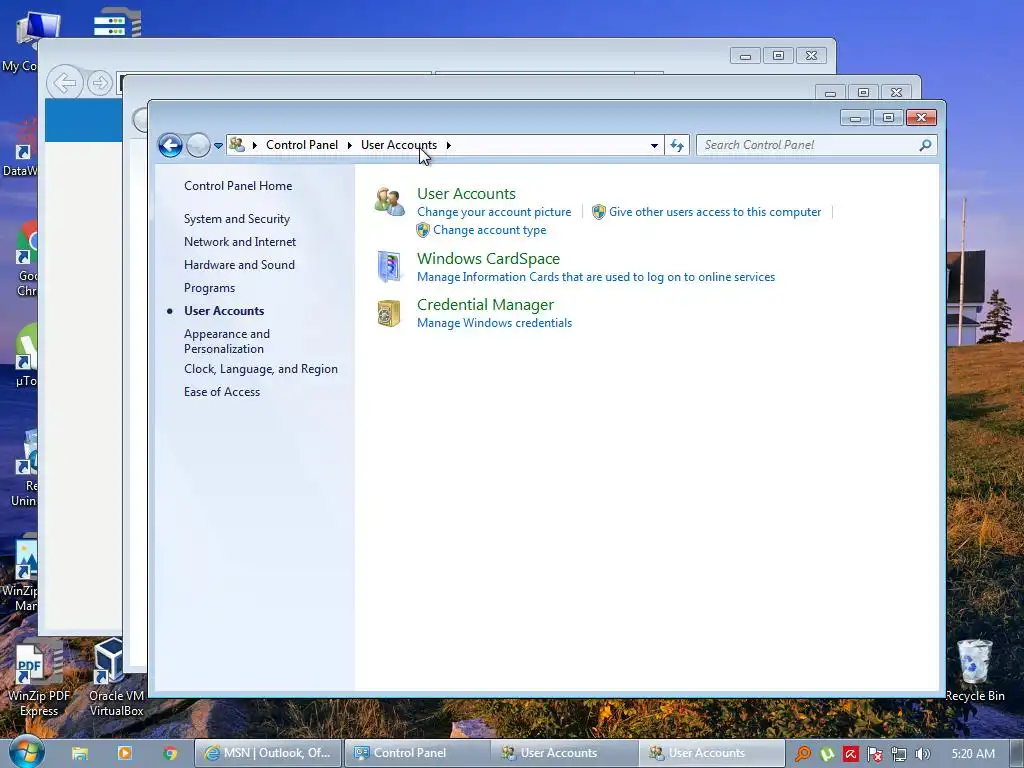
Task: Click the red antivirus tray icon
Action: coord(851,754)
